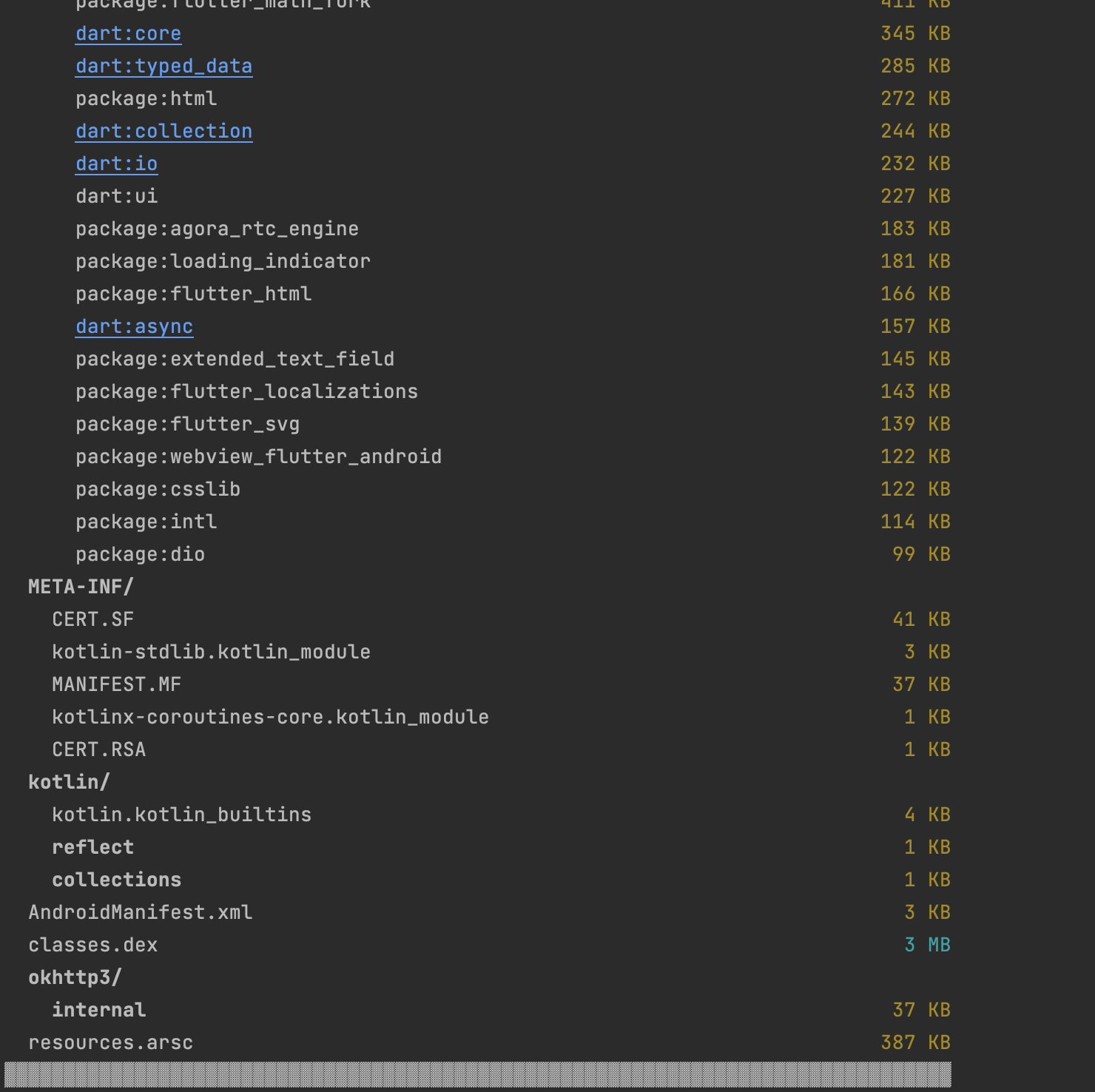Select the internal entry under okhttp3

point(98,1009)
